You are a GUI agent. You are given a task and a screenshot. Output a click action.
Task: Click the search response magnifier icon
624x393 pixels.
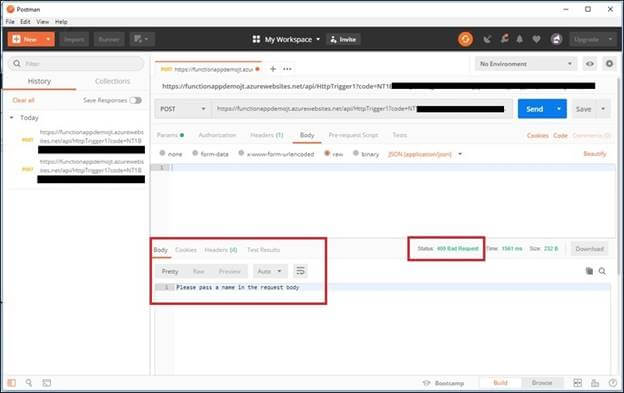coord(603,271)
